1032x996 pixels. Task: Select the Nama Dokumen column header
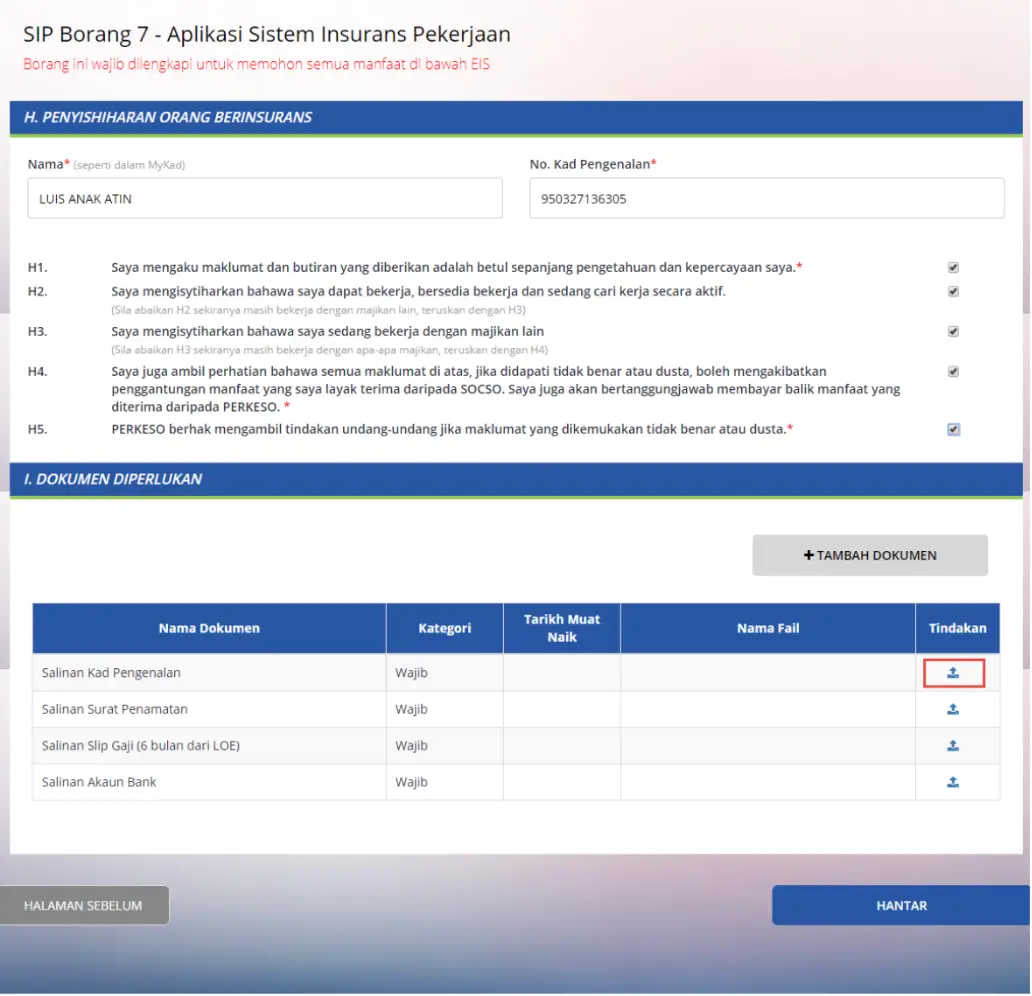(209, 628)
